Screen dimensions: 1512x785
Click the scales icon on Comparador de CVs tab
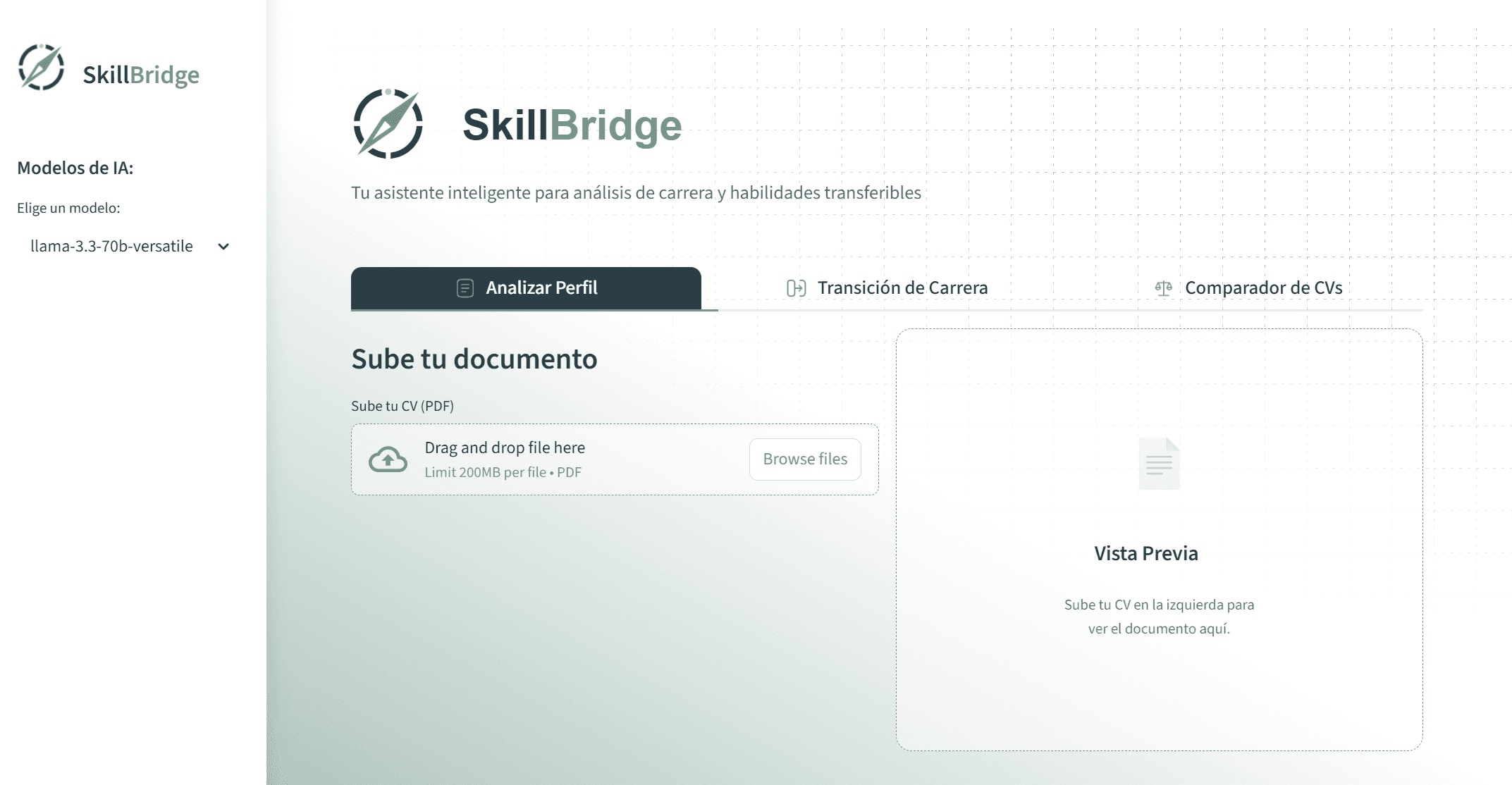1162,288
